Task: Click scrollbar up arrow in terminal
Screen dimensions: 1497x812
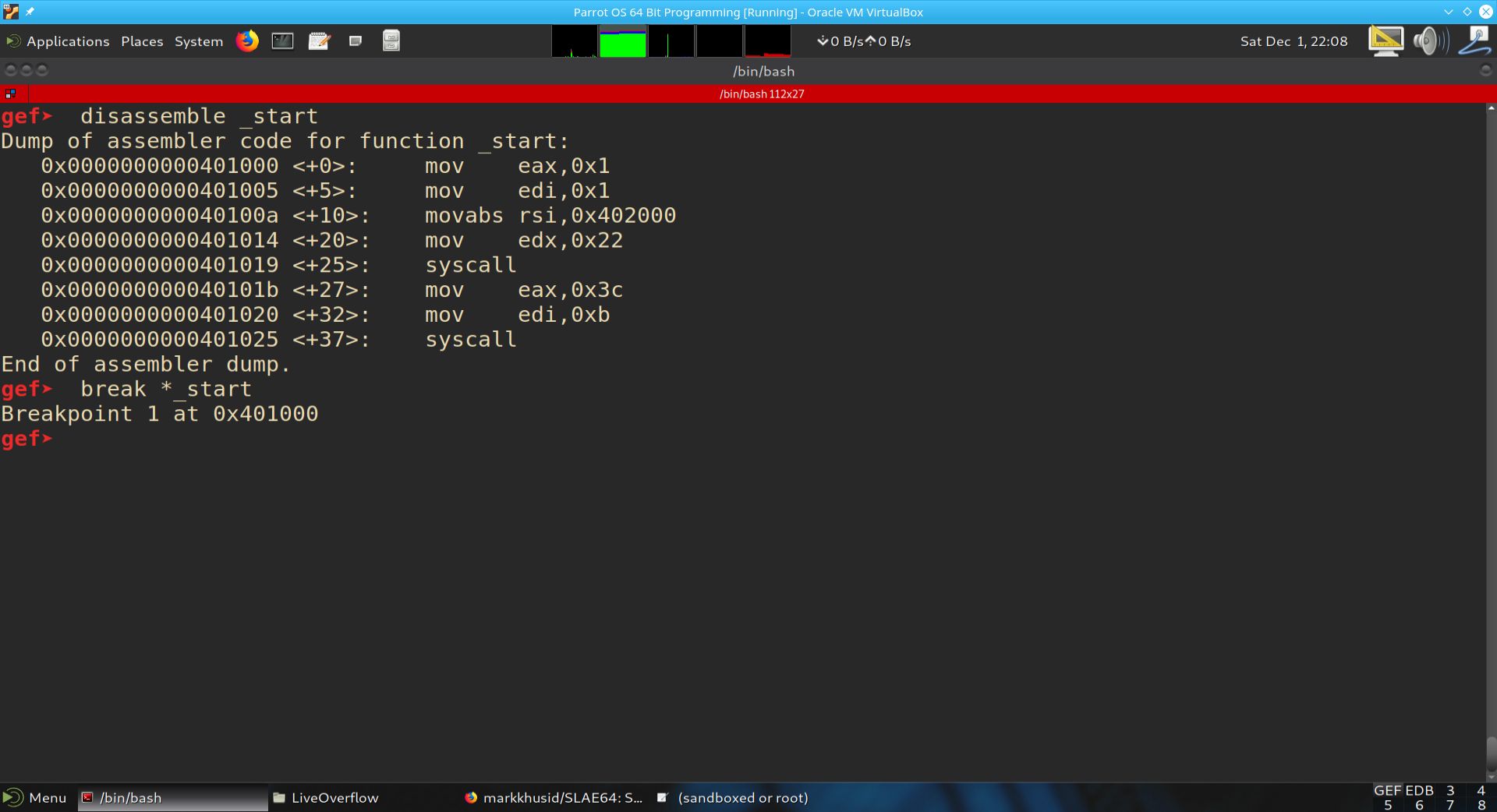Action: tap(1492, 108)
